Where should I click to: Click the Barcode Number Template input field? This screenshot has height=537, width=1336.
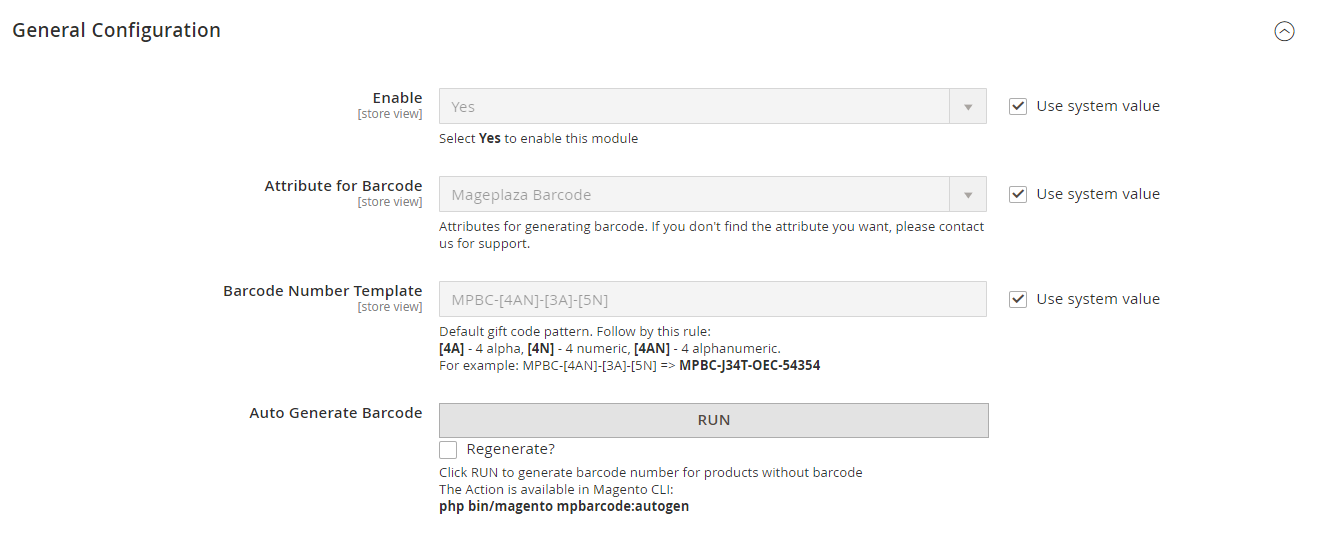coord(712,299)
